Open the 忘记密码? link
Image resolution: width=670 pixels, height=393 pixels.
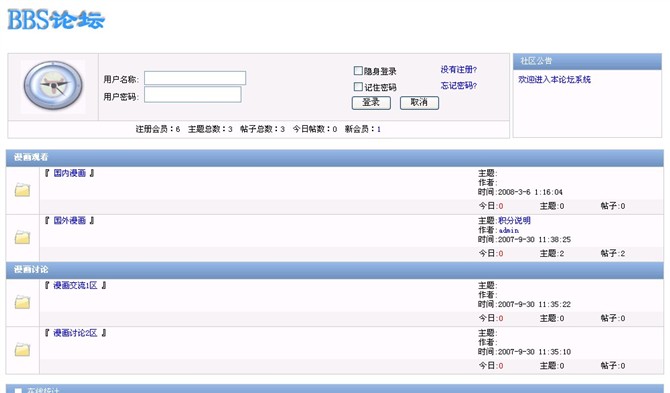[458, 85]
